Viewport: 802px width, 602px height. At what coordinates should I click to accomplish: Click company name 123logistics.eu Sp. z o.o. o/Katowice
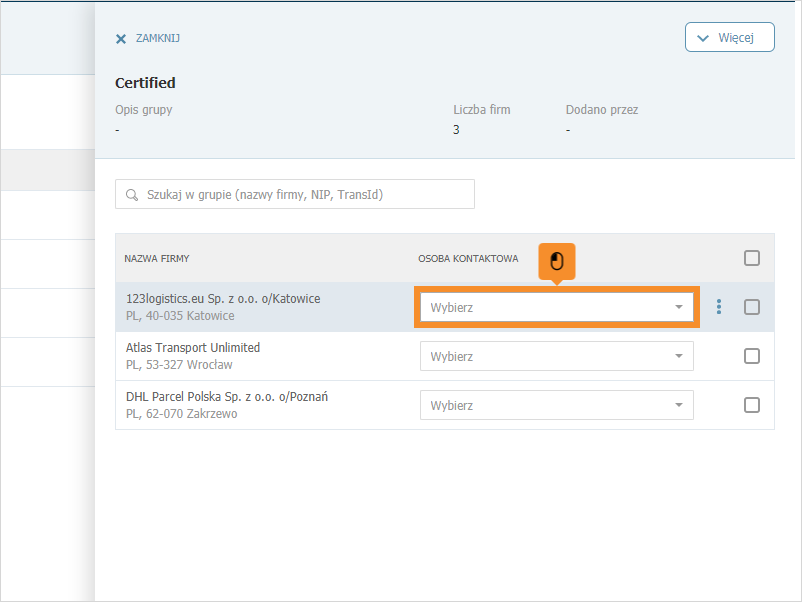click(x=223, y=299)
